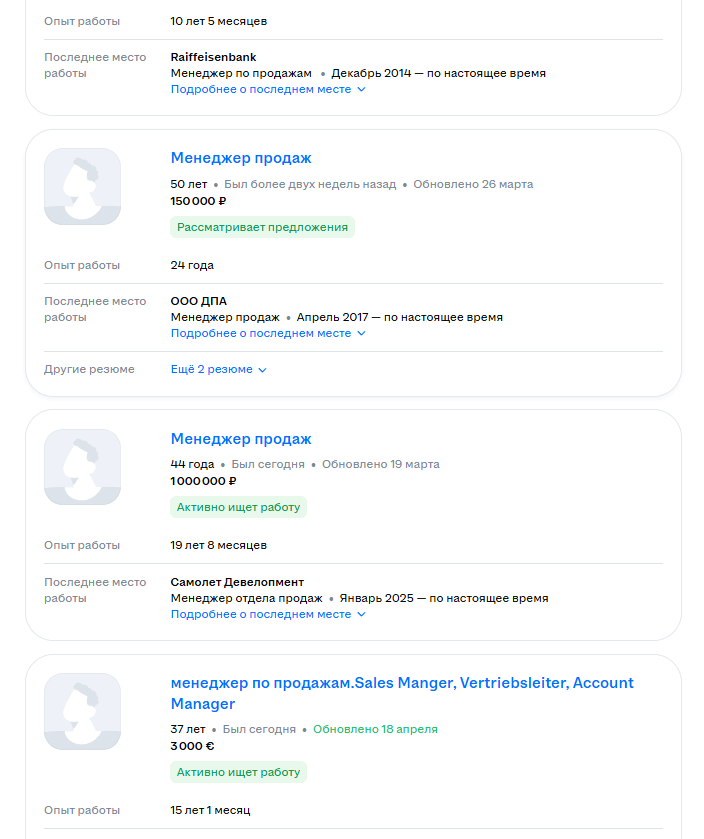Click 'Активно ищет работу' badge under 3 000 €
The height and width of the screenshot is (839, 704).
click(238, 772)
